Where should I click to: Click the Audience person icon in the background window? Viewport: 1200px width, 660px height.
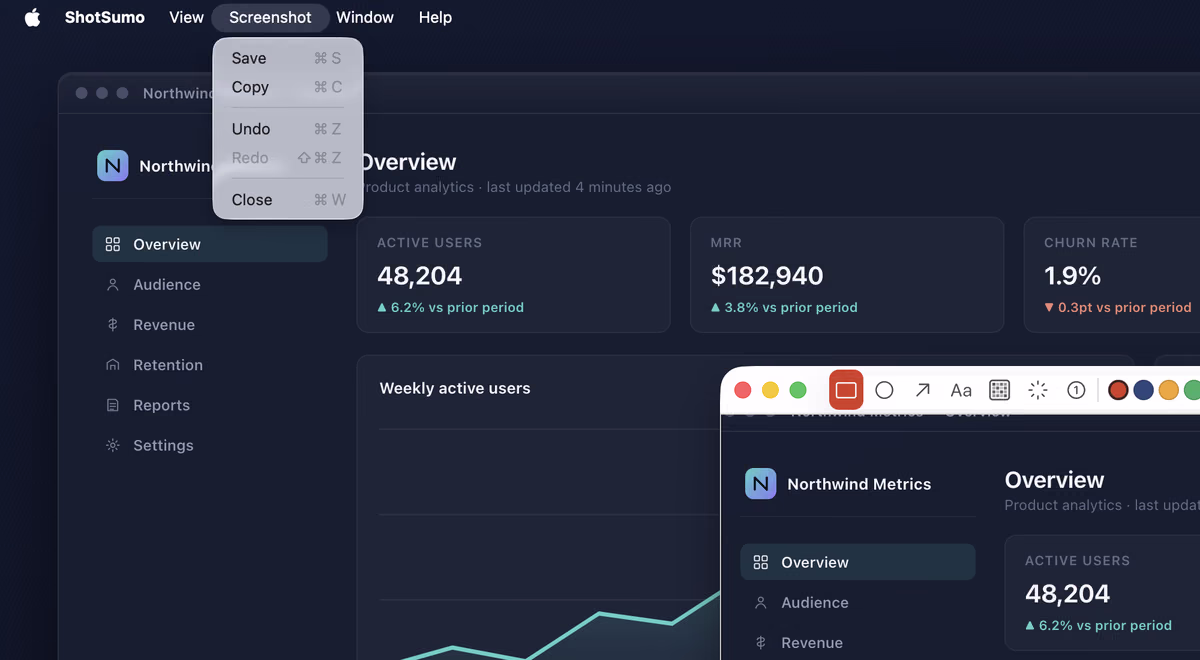tap(113, 285)
